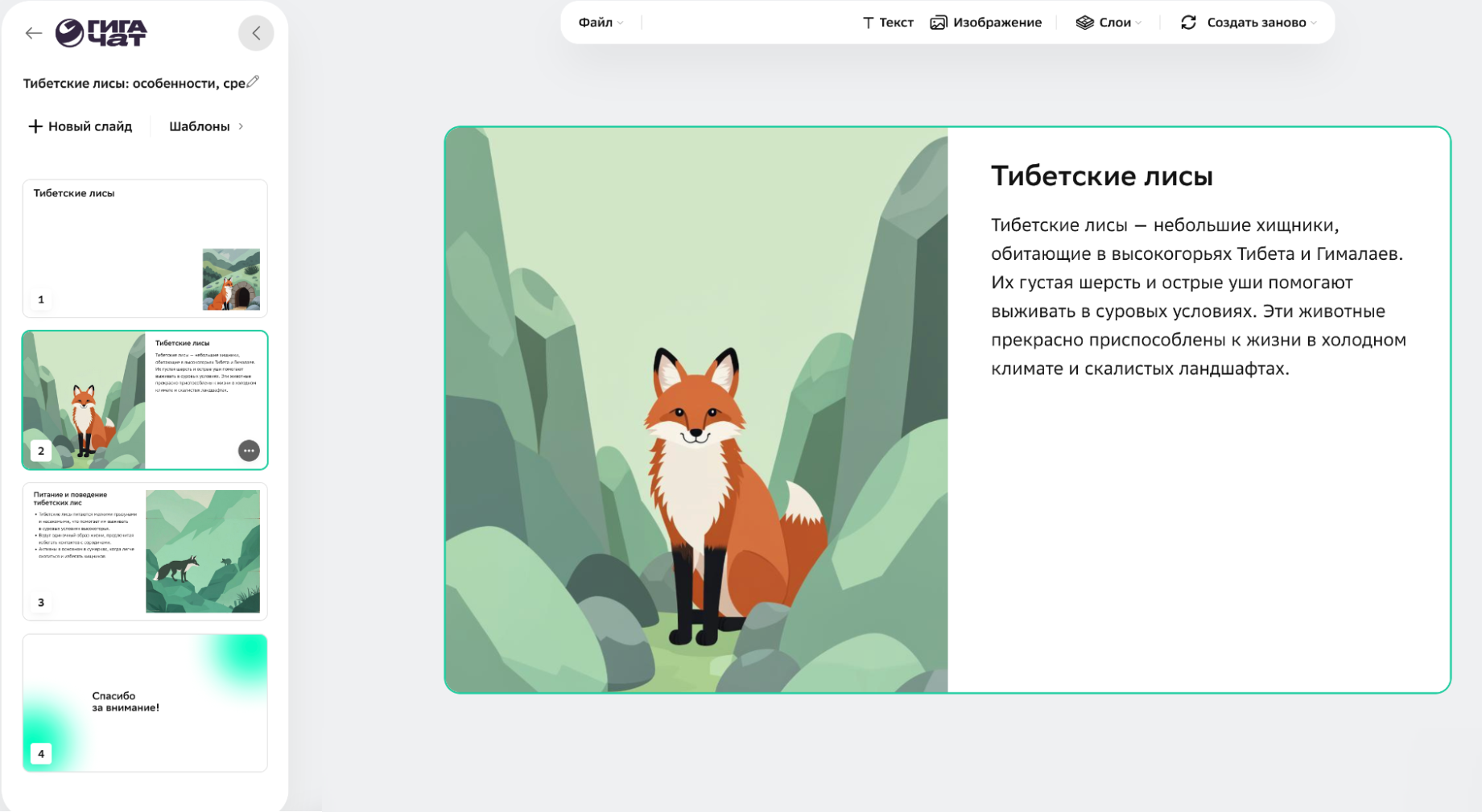The width and height of the screenshot is (1482, 812).
Task: Click the Слои layers stack icon
Action: pyautogui.click(x=1084, y=23)
